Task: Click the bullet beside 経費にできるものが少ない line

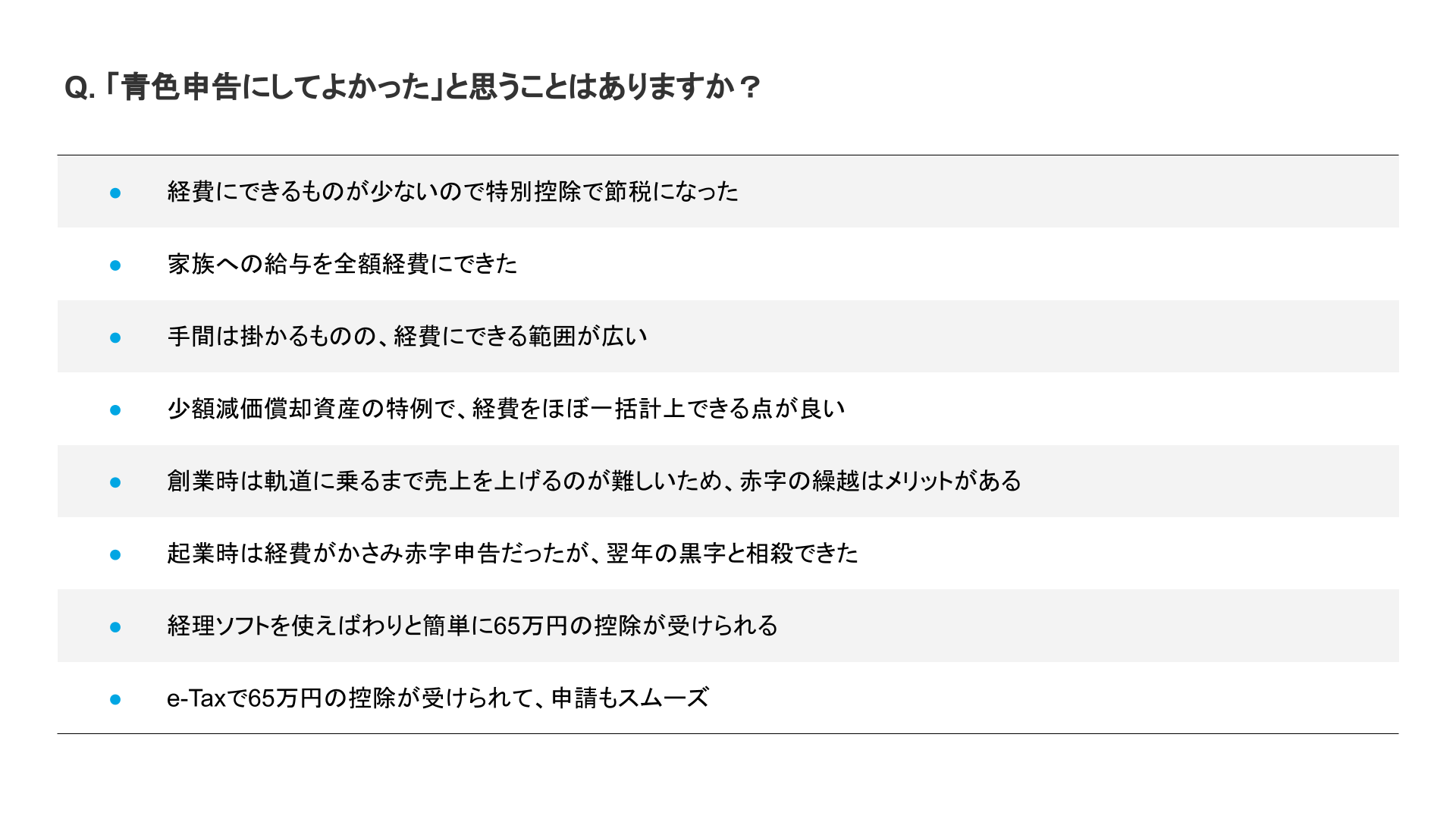Action: [115, 193]
